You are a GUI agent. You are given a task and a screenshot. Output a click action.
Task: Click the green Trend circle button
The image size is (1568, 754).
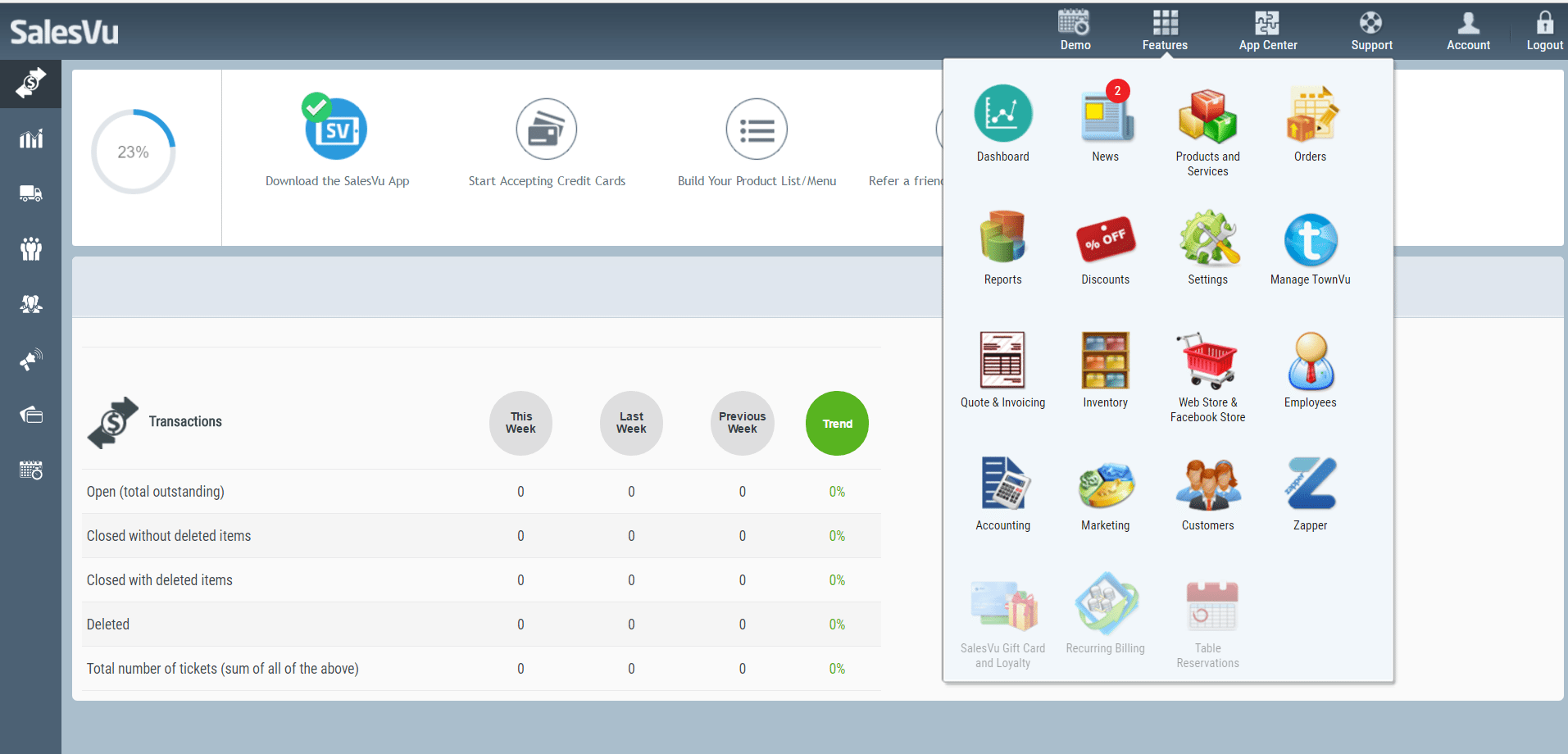click(837, 423)
